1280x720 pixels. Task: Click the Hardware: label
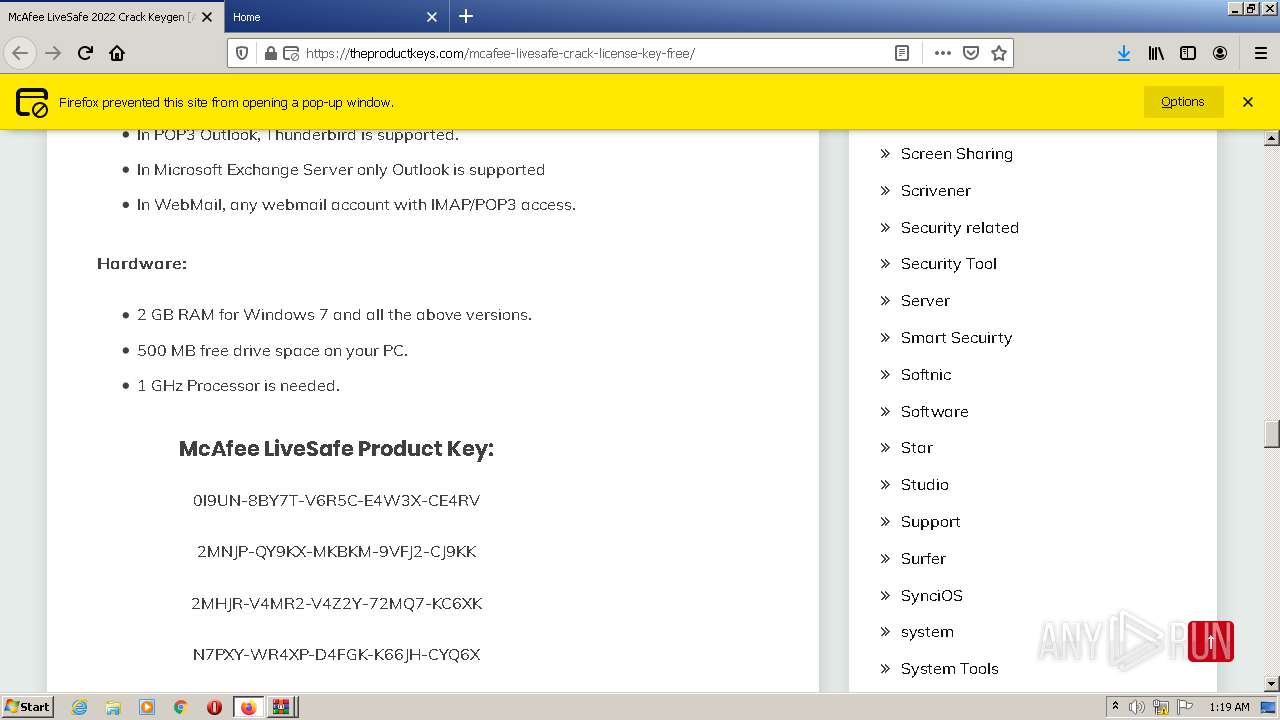pyautogui.click(x=141, y=264)
